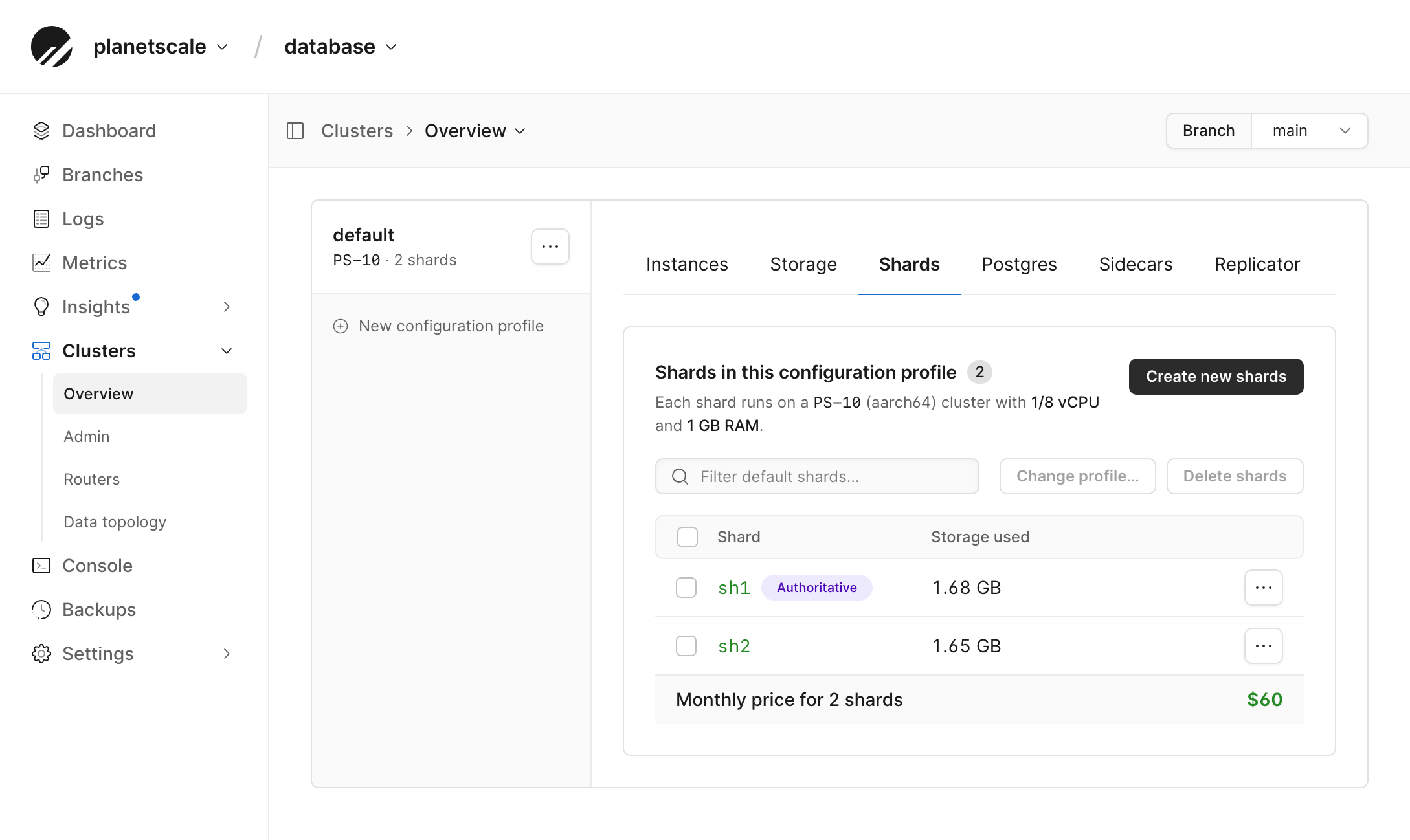Click the PlanetScale logo icon
This screenshot has height=840, width=1410.
(x=52, y=47)
